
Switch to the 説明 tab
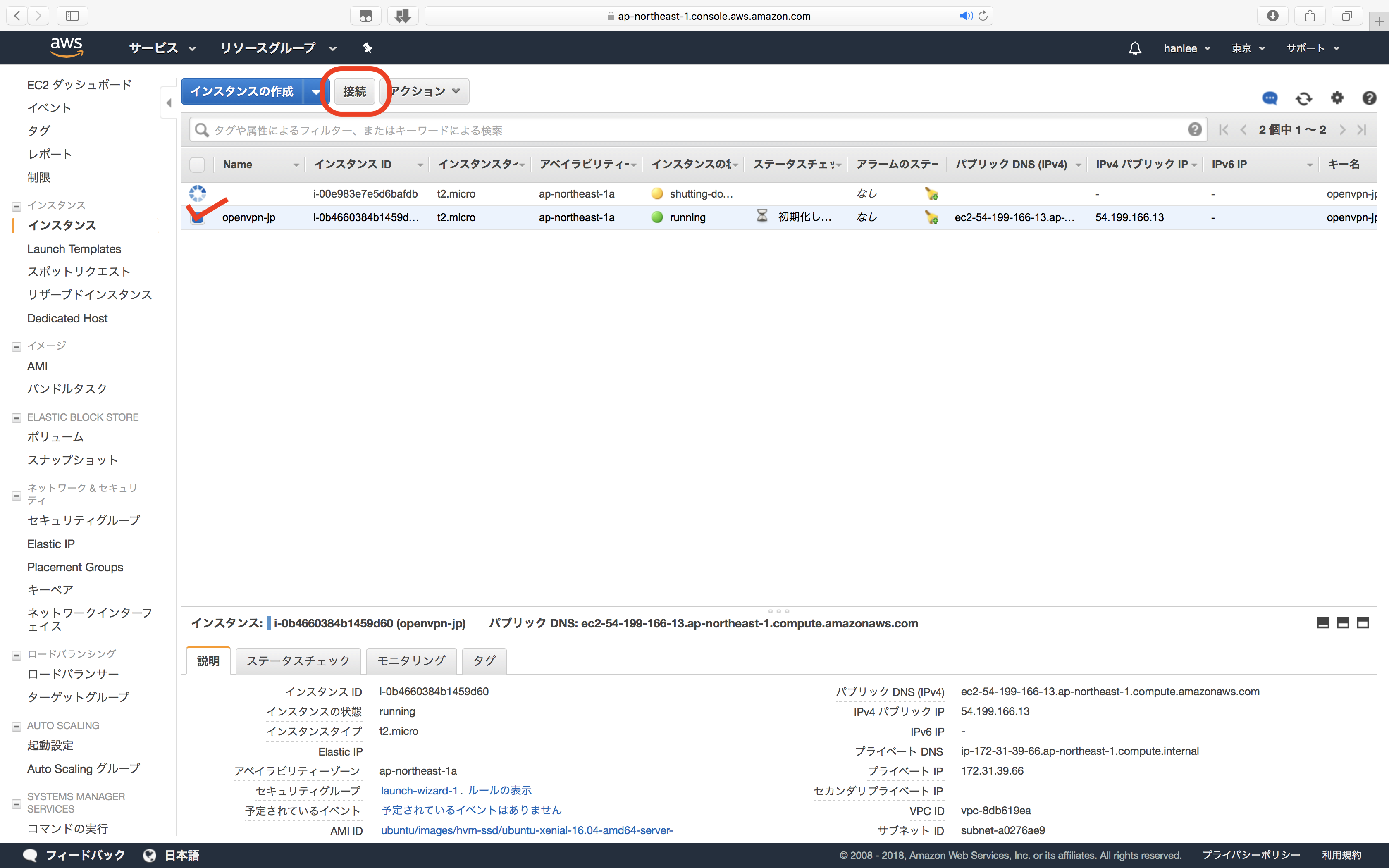tap(208, 661)
